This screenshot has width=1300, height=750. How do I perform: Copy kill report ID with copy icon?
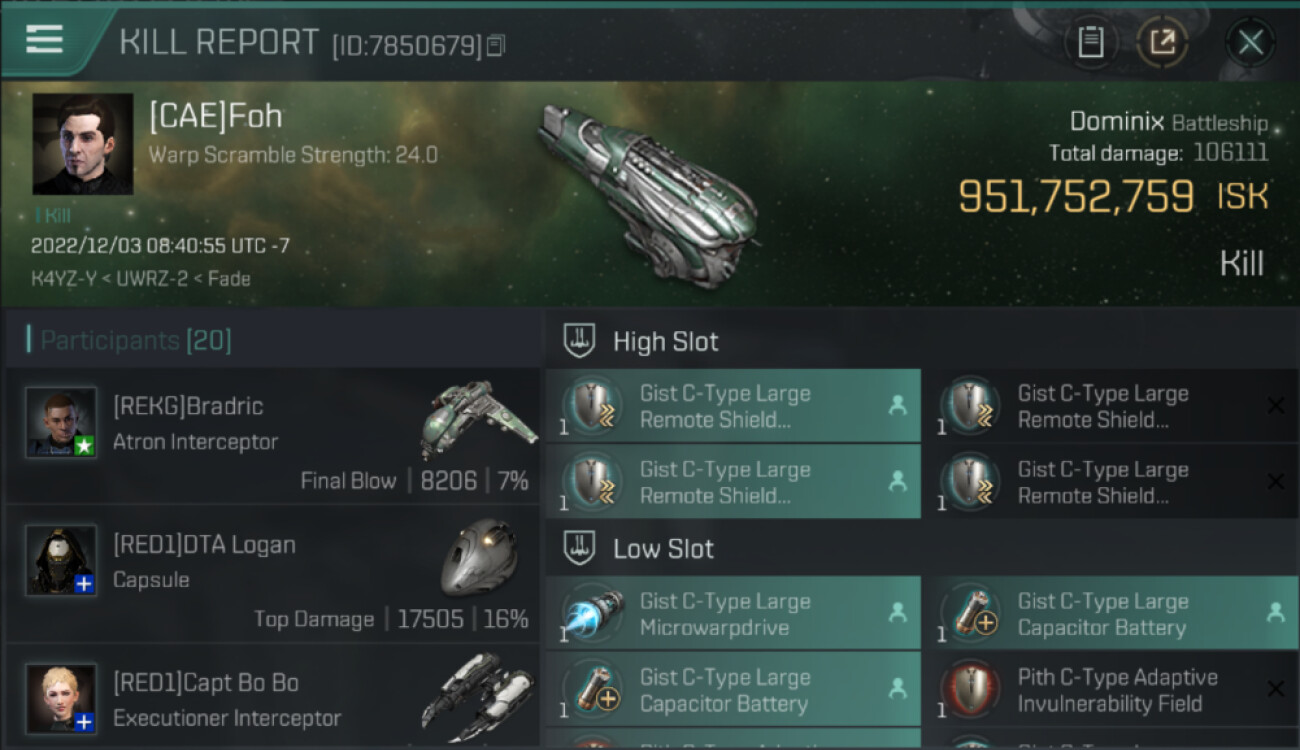pos(496,45)
